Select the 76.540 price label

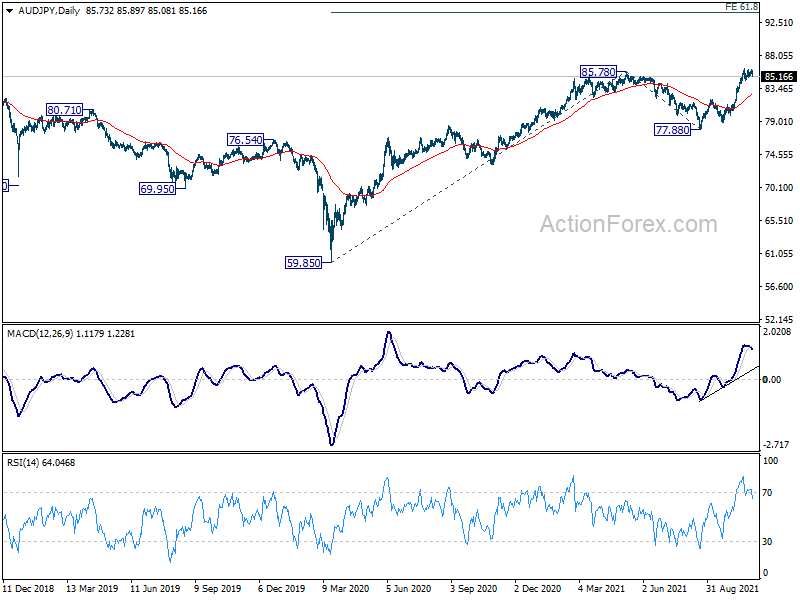point(245,141)
